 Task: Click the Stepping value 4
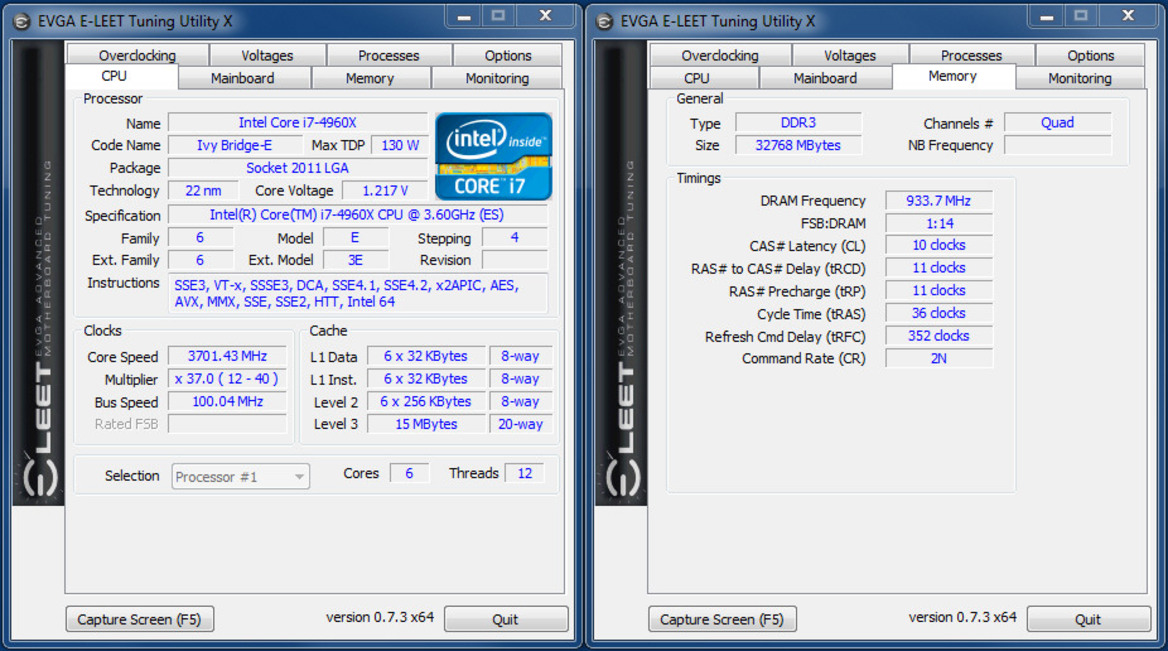point(515,238)
